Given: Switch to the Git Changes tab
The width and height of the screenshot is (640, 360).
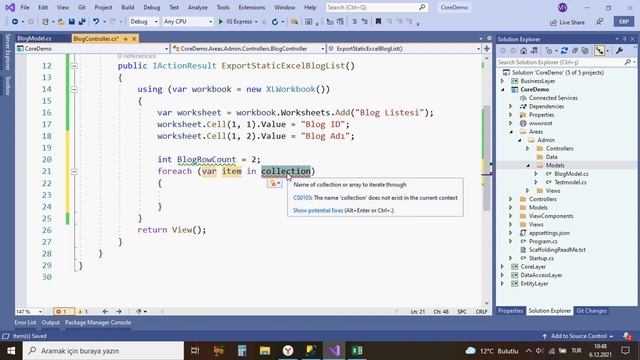Looking at the screenshot, I should pos(591,311).
